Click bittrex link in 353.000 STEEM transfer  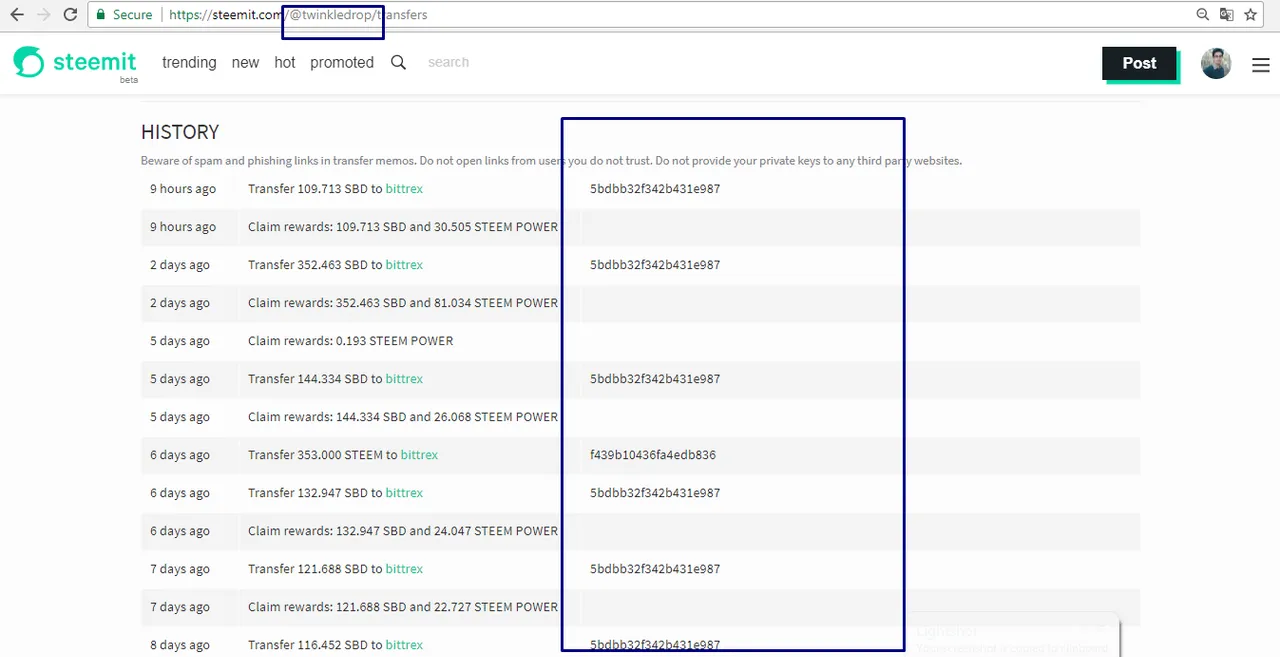(419, 455)
